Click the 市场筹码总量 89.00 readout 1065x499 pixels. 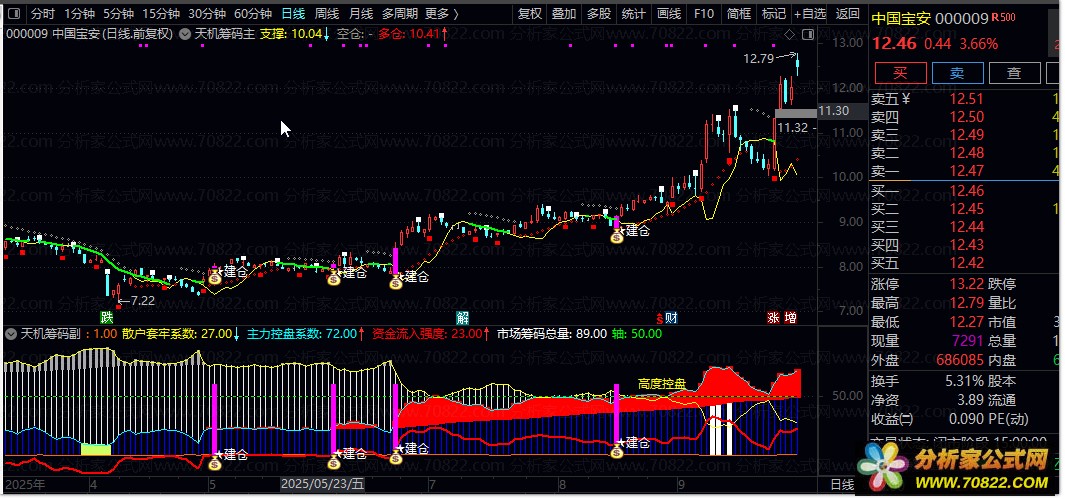tap(552, 333)
